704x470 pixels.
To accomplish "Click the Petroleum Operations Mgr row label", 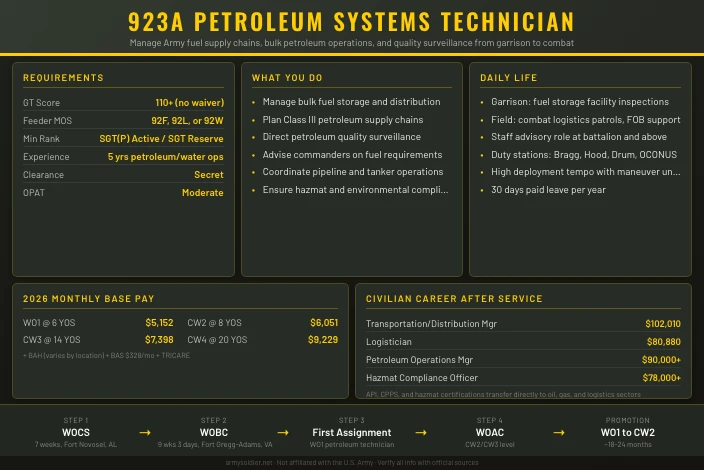I will point(419,360).
